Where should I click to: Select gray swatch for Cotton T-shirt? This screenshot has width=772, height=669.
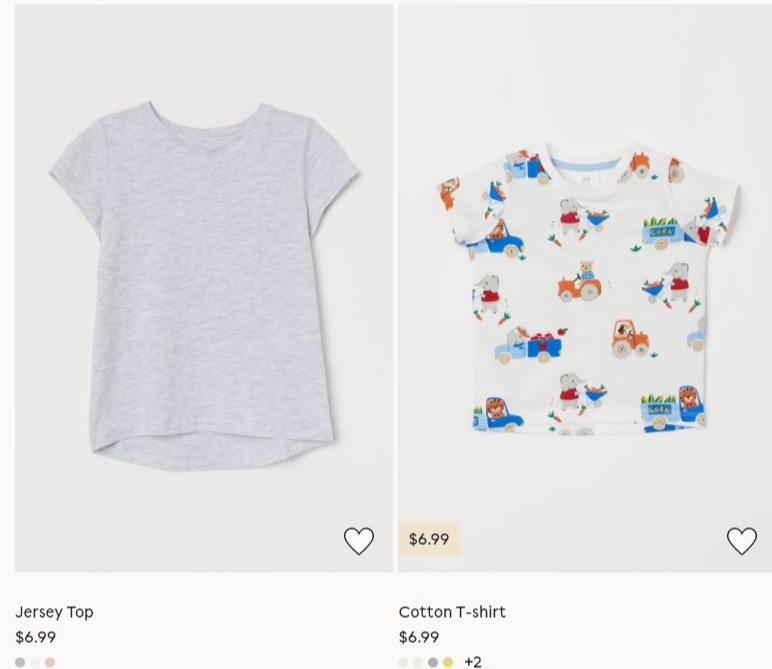pos(433,663)
